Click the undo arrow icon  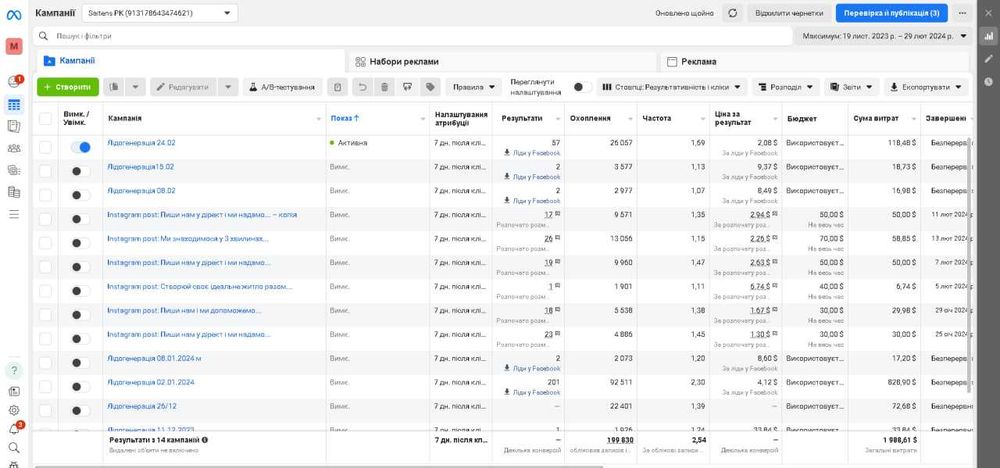362,87
